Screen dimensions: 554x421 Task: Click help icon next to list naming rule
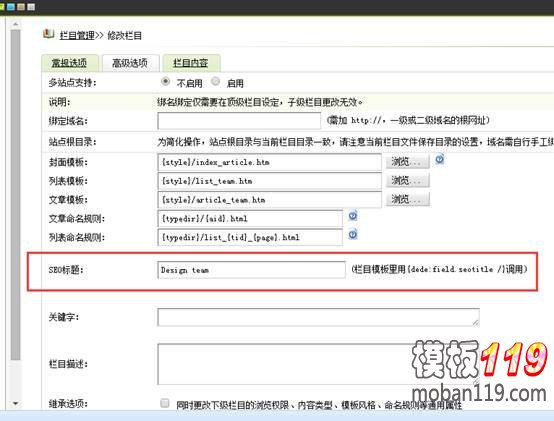353,234
